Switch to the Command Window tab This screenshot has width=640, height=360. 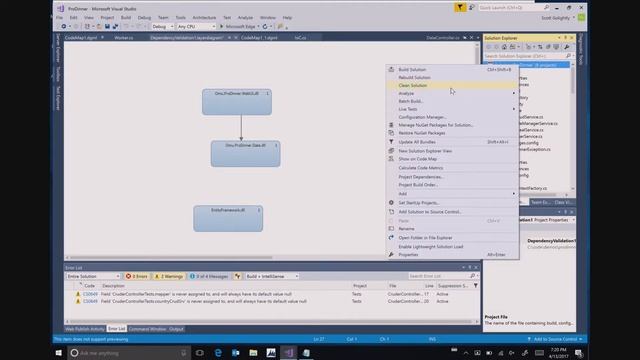[x=147, y=329]
